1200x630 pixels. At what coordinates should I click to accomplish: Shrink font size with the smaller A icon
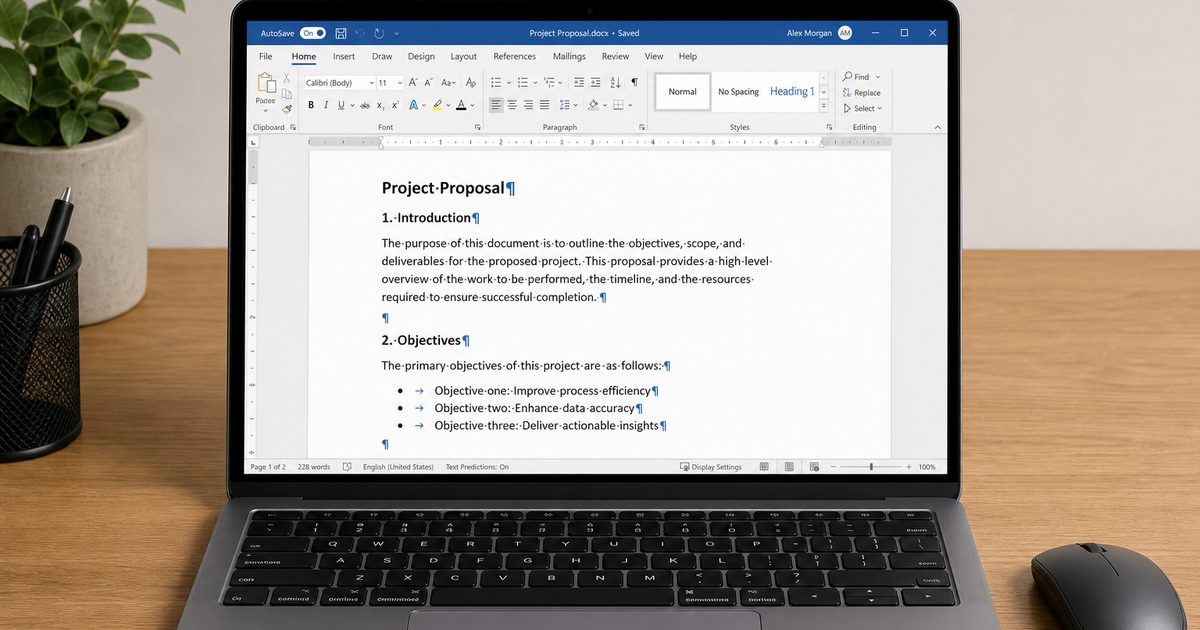tap(429, 82)
